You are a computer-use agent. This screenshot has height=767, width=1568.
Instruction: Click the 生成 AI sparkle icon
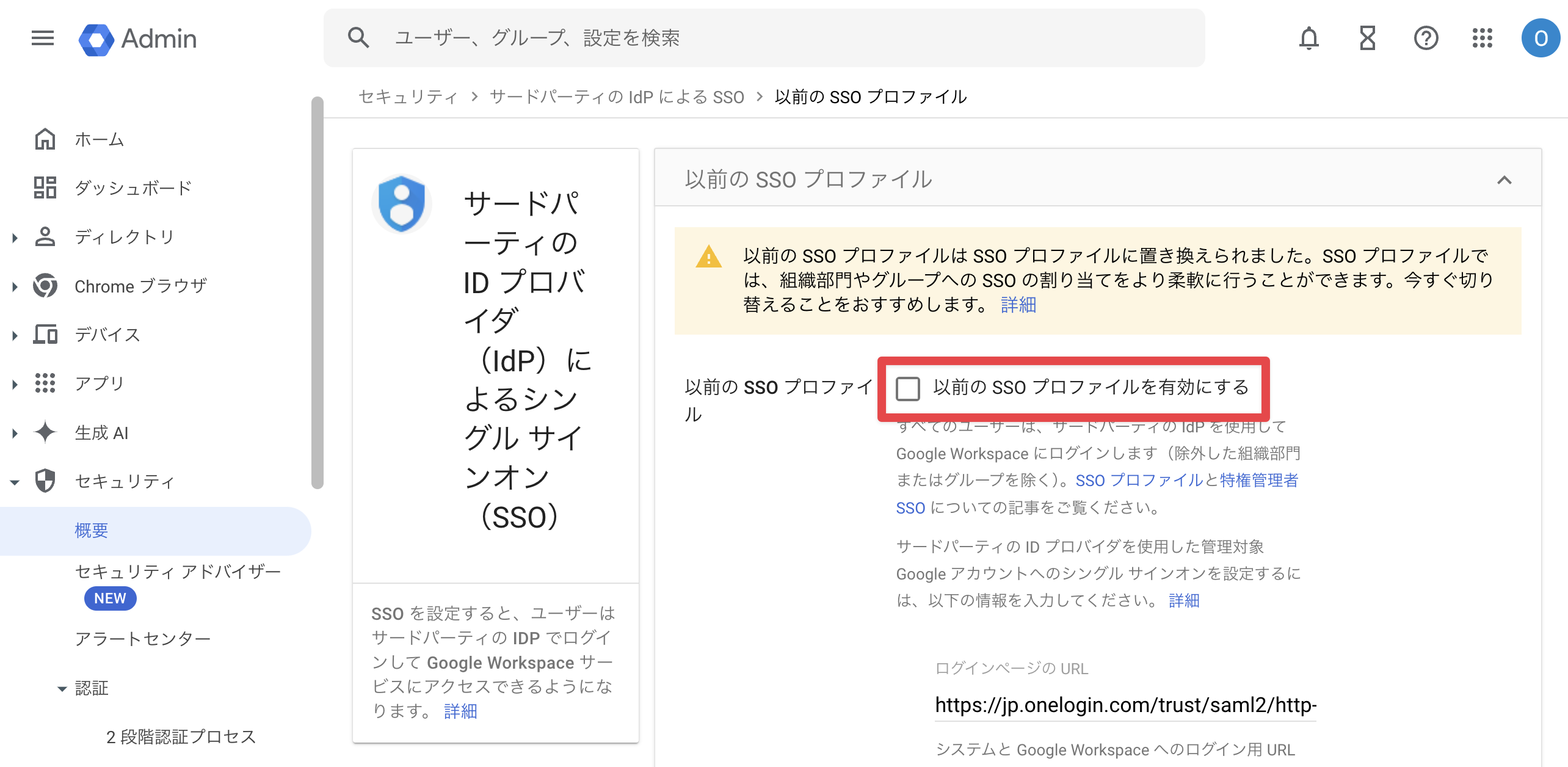point(45,432)
